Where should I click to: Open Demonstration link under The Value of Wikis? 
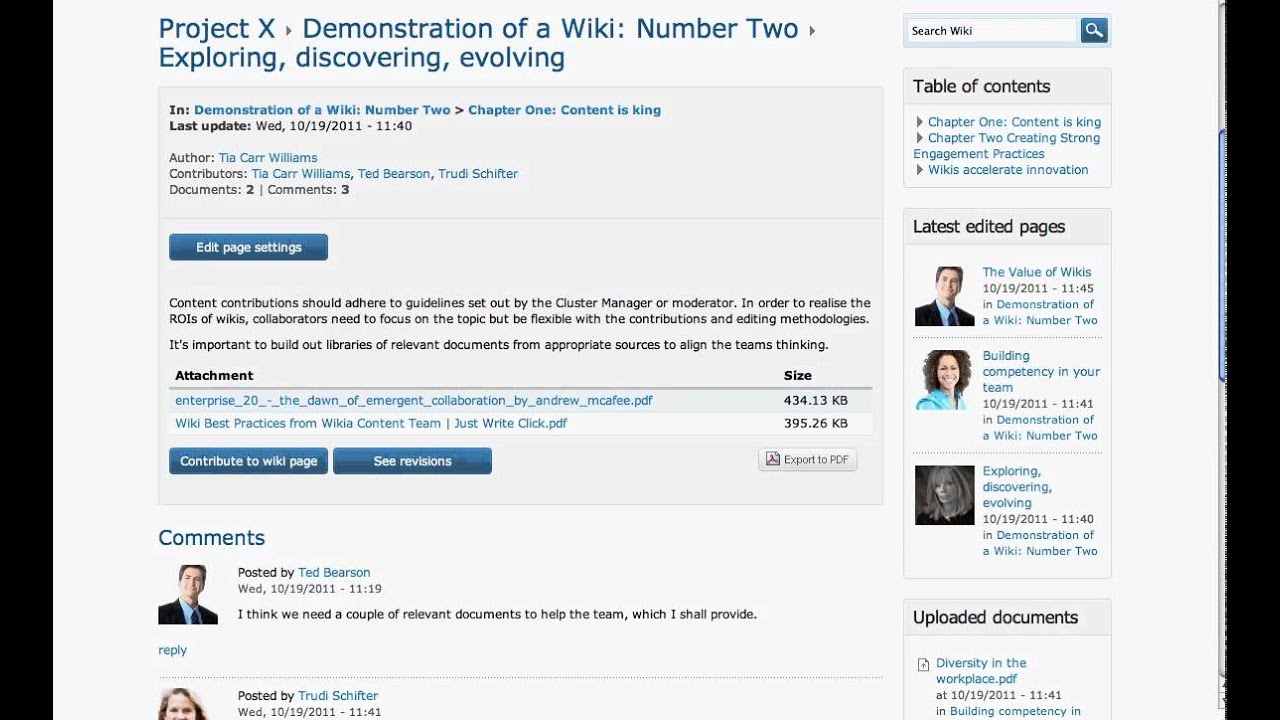point(1040,312)
